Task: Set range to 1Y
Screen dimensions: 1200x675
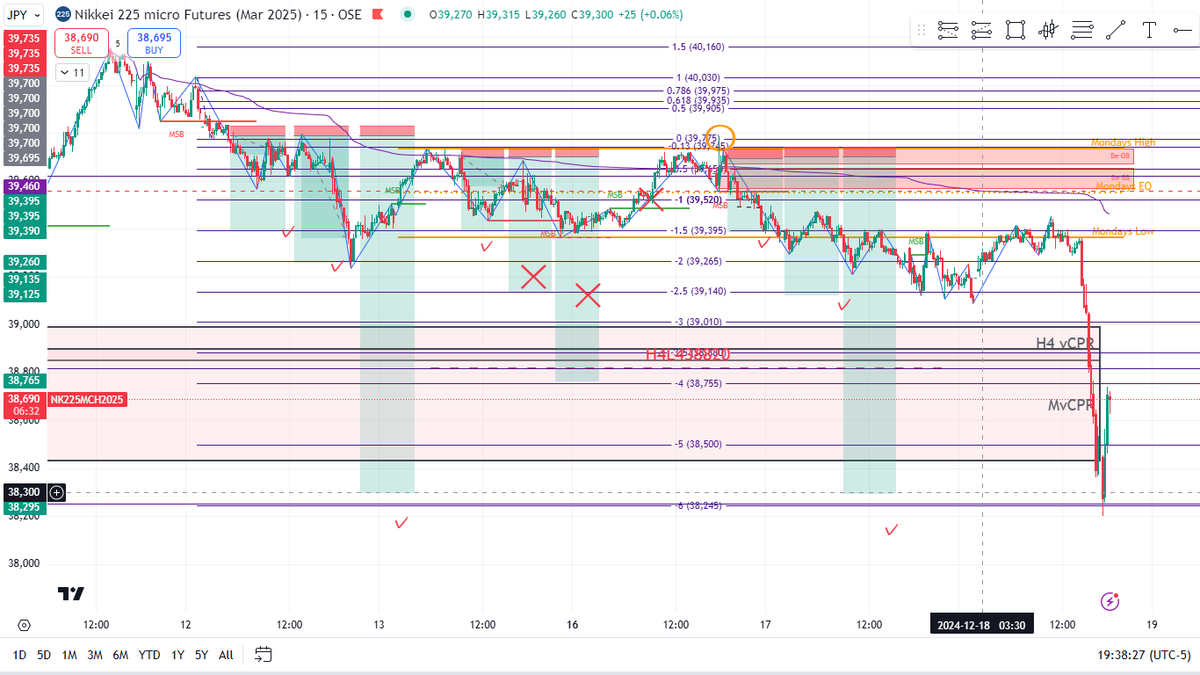Action: pyautogui.click(x=177, y=655)
